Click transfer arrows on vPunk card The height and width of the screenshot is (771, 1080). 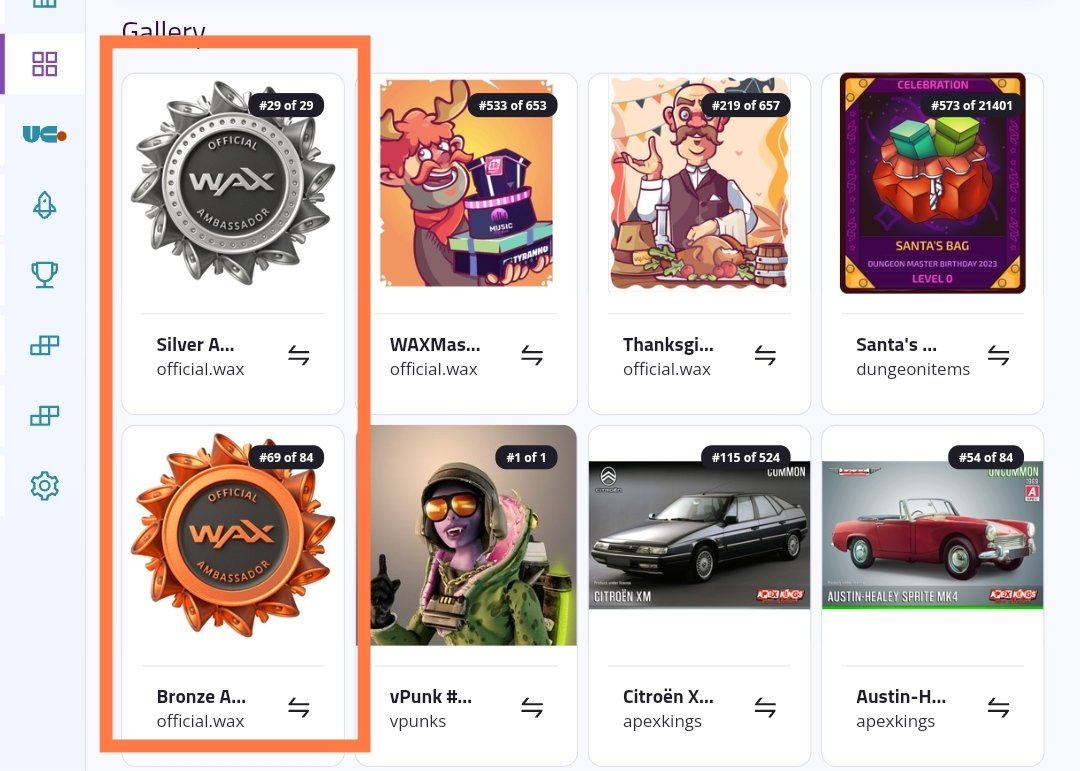532,708
